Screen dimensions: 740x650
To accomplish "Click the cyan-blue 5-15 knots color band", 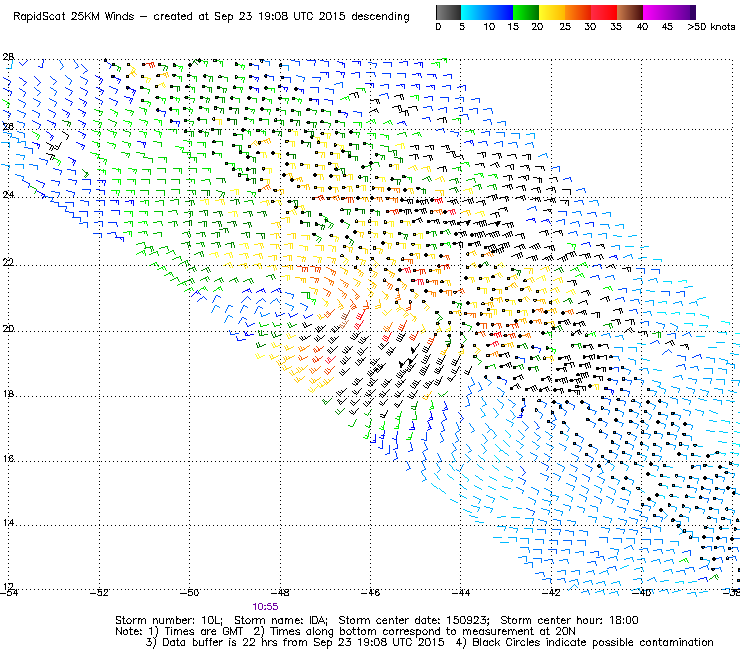I will 487,12.
